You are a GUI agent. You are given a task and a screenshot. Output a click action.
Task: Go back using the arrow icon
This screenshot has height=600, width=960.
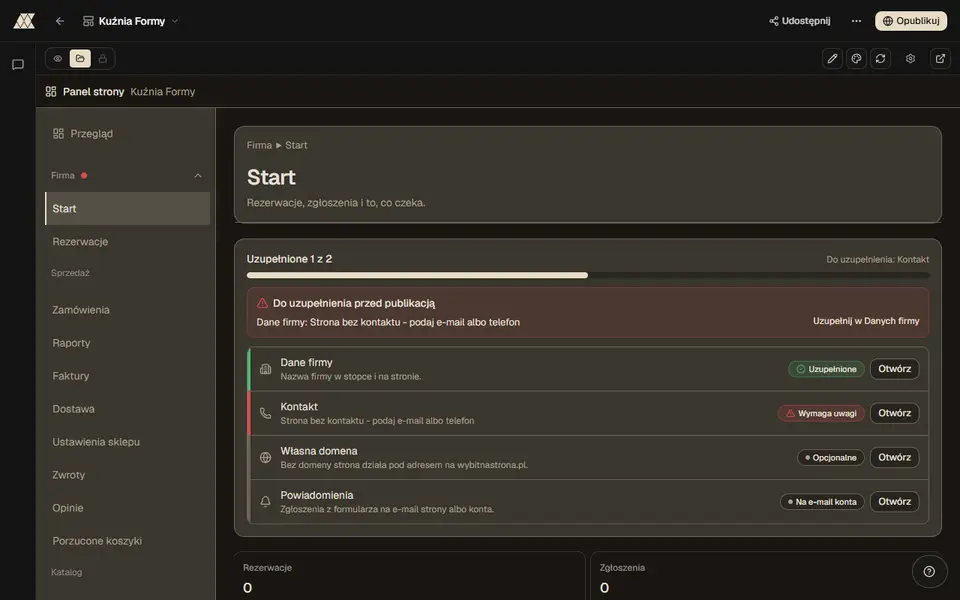(59, 21)
